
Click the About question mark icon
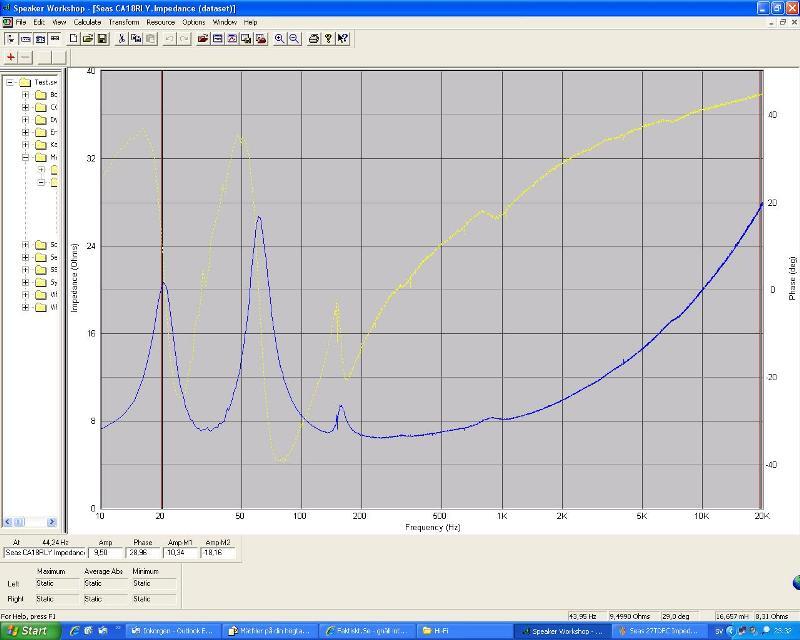coord(328,39)
